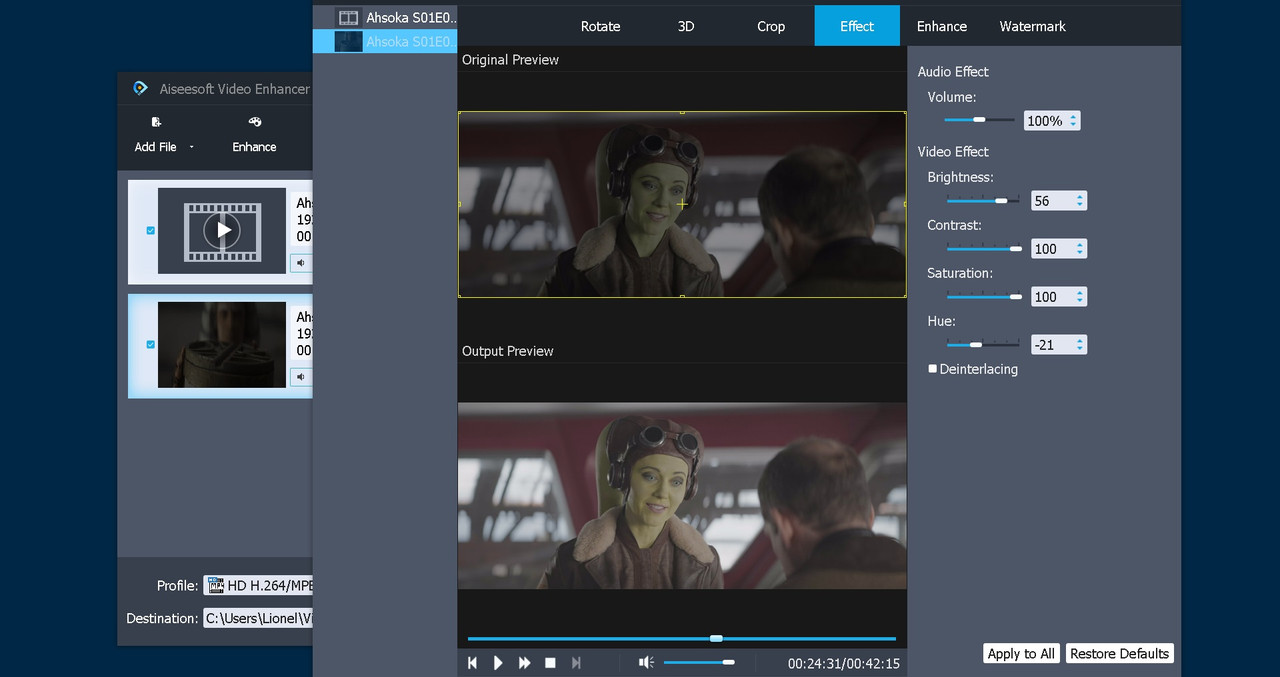Click the video seek progress bar

(x=682, y=638)
